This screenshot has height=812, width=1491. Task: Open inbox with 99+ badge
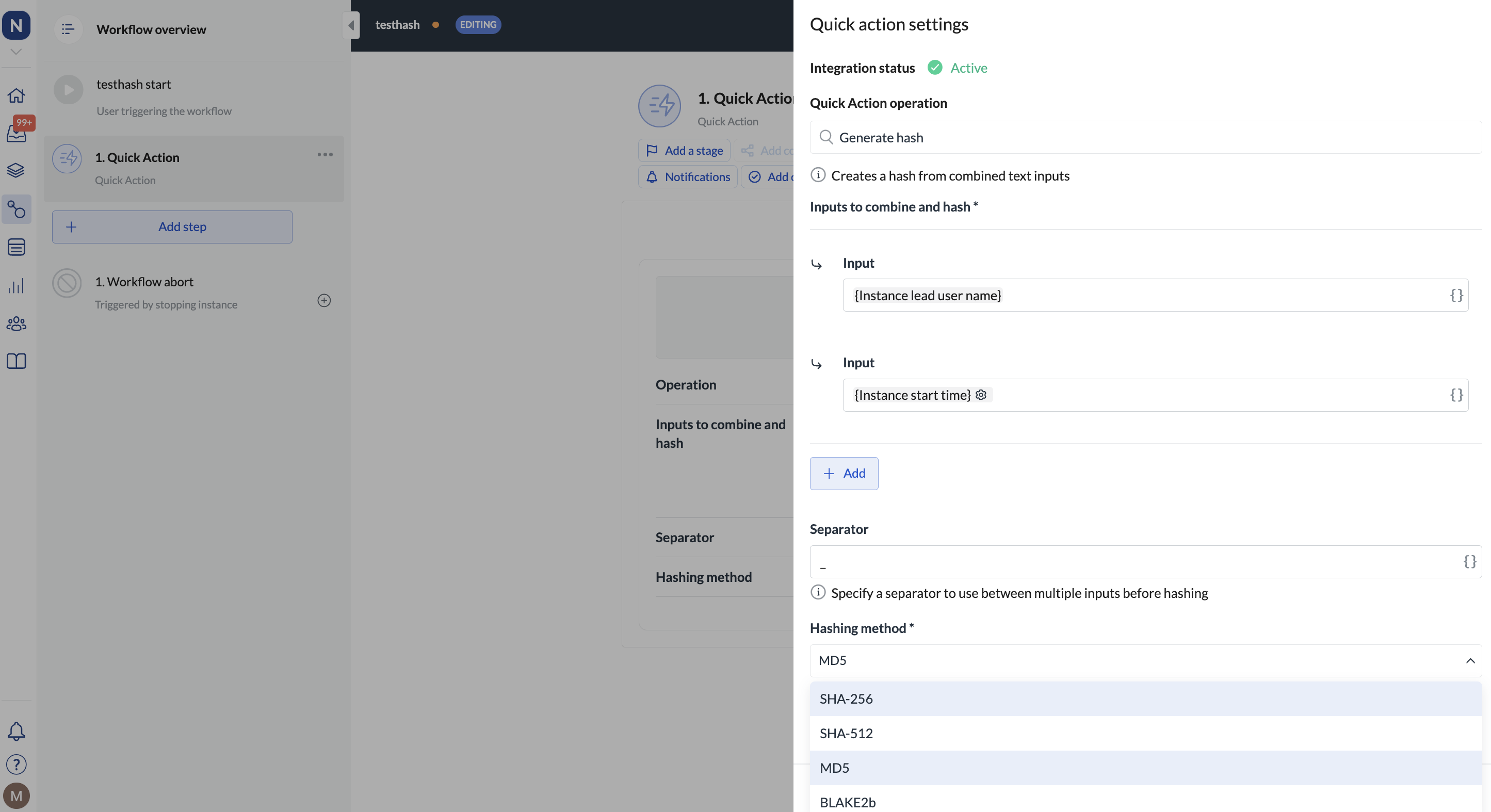(16, 133)
